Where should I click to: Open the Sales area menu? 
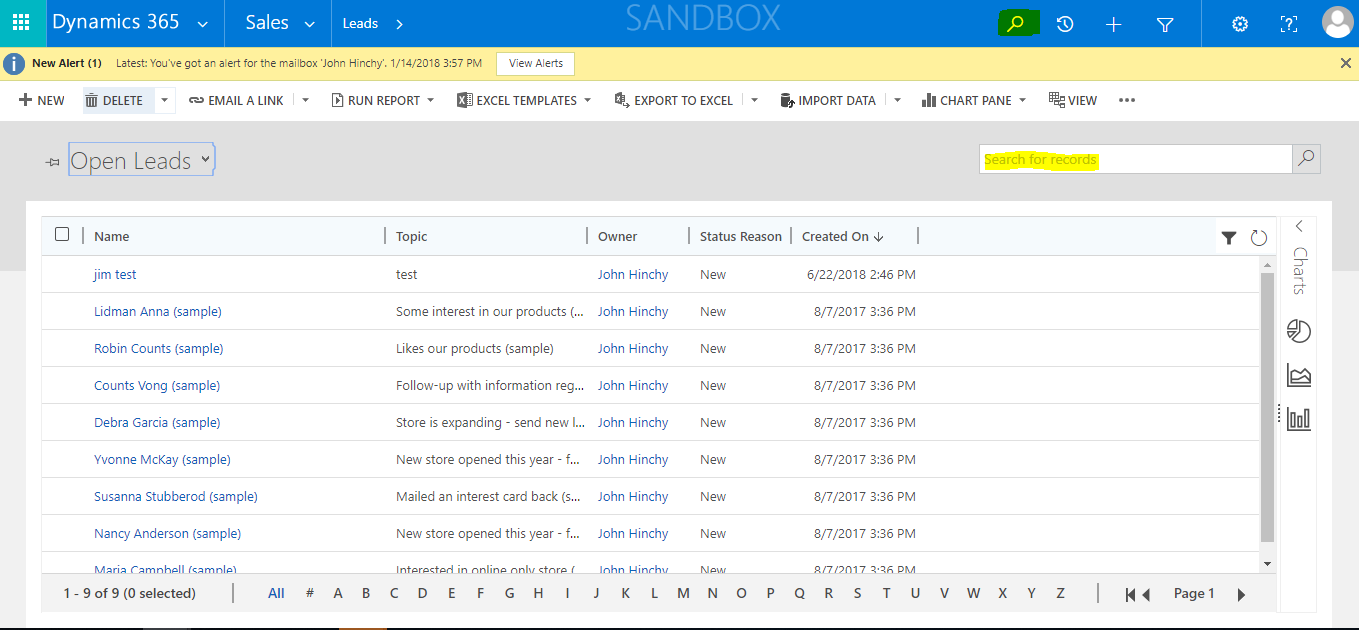pos(277,22)
